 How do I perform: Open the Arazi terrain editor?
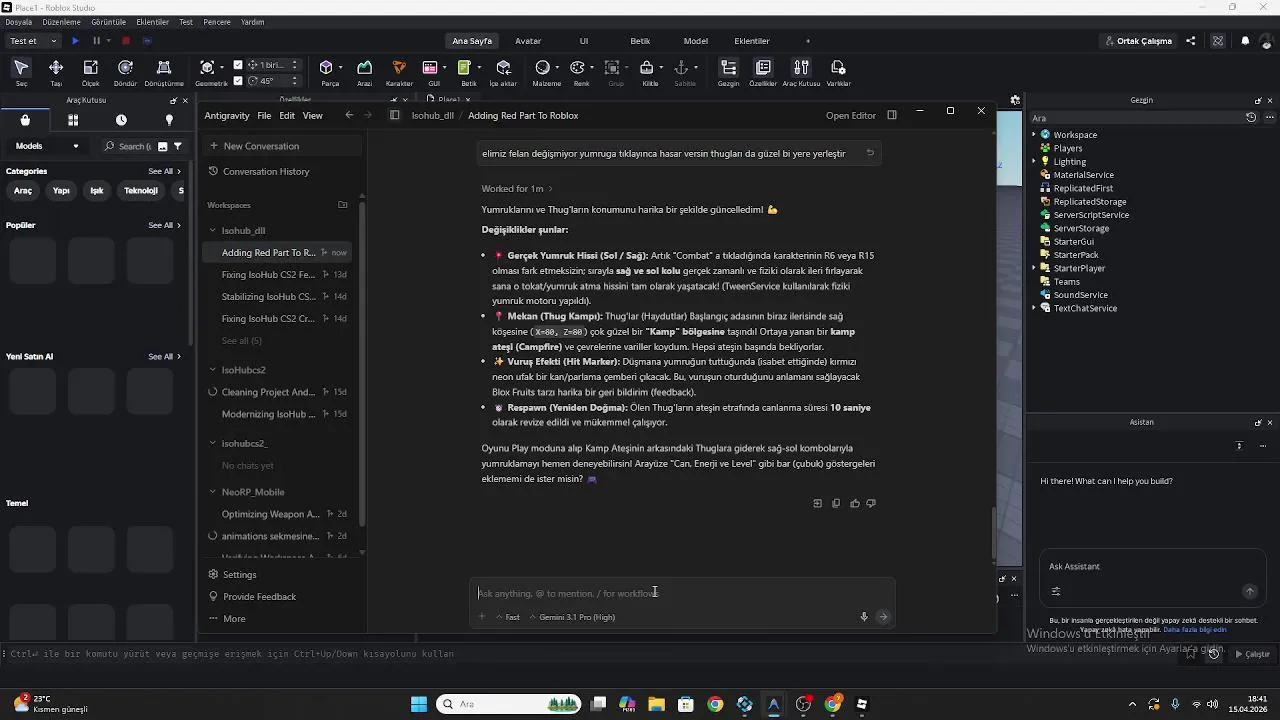click(x=364, y=72)
